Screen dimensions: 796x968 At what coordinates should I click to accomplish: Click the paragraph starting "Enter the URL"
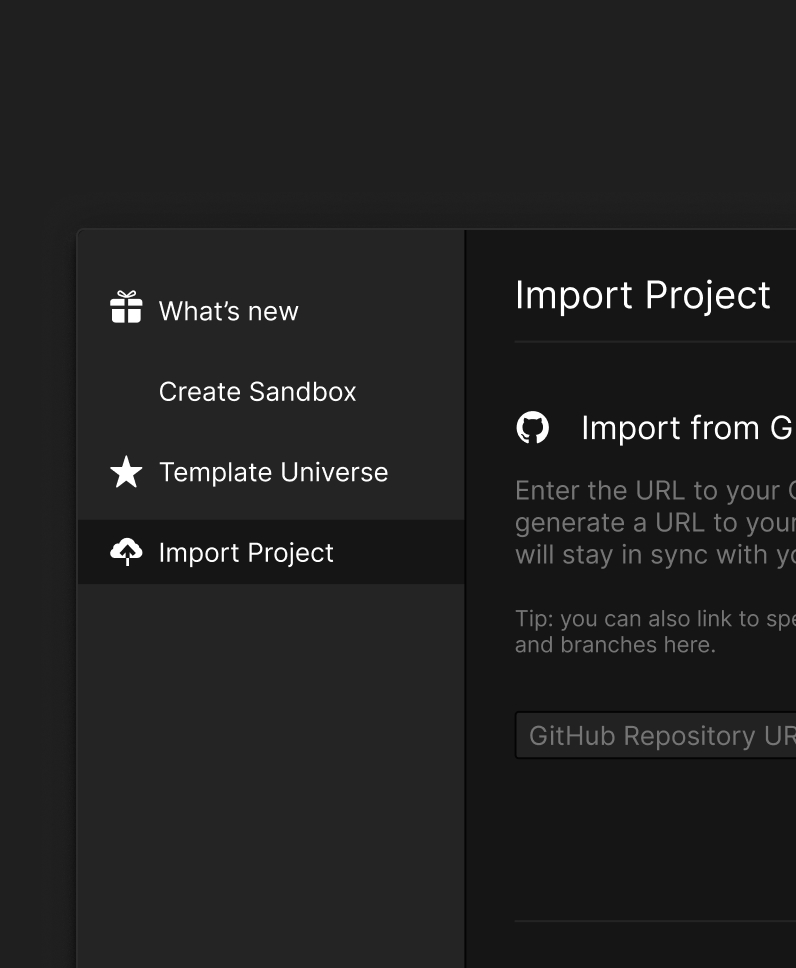(x=655, y=522)
